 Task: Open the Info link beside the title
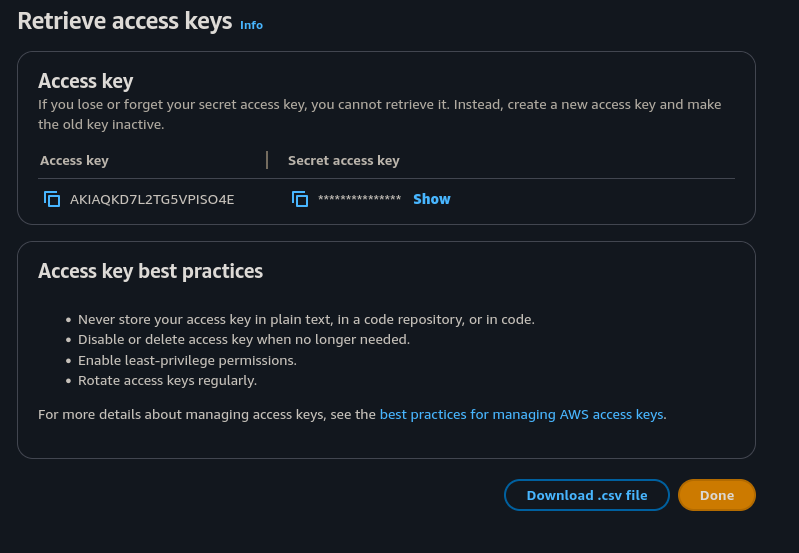251,25
